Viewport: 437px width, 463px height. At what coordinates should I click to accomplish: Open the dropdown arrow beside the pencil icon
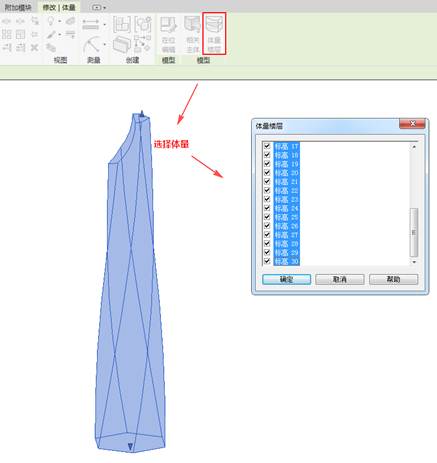60,34
